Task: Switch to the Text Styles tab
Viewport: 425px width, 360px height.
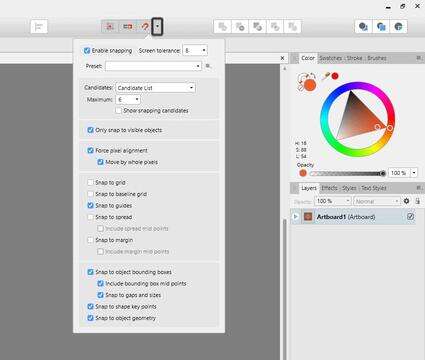Action: pyautogui.click(x=374, y=188)
